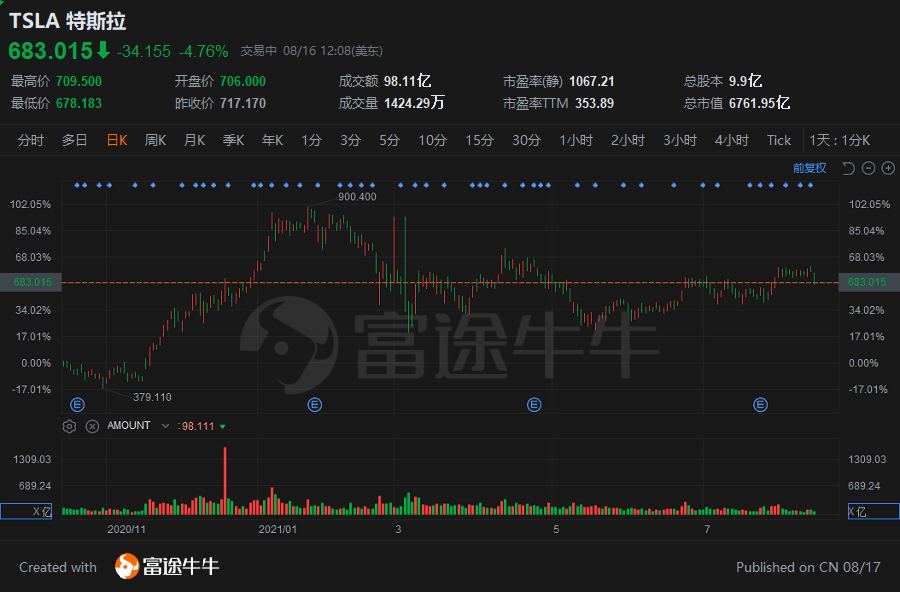Image resolution: width=900 pixels, height=592 pixels.
Task: Click earnings E marker near month 7
Action: coord(761,405)
